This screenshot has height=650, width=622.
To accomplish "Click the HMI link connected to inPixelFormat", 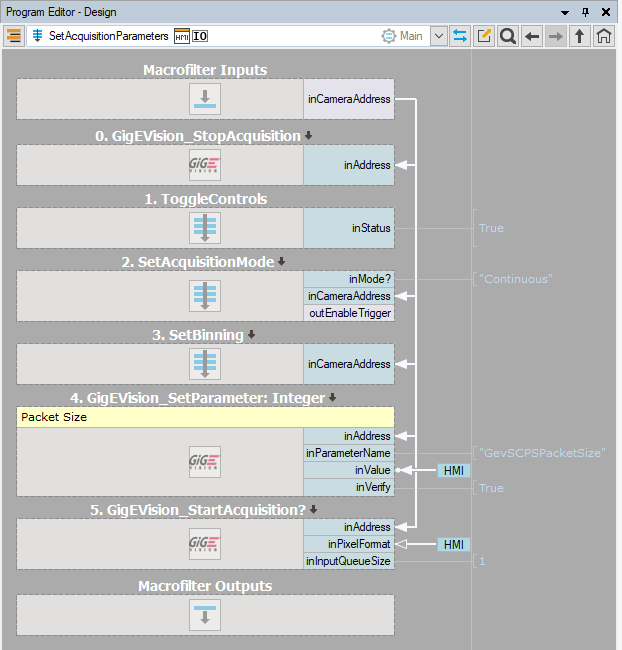I will (x=451, y=544).
